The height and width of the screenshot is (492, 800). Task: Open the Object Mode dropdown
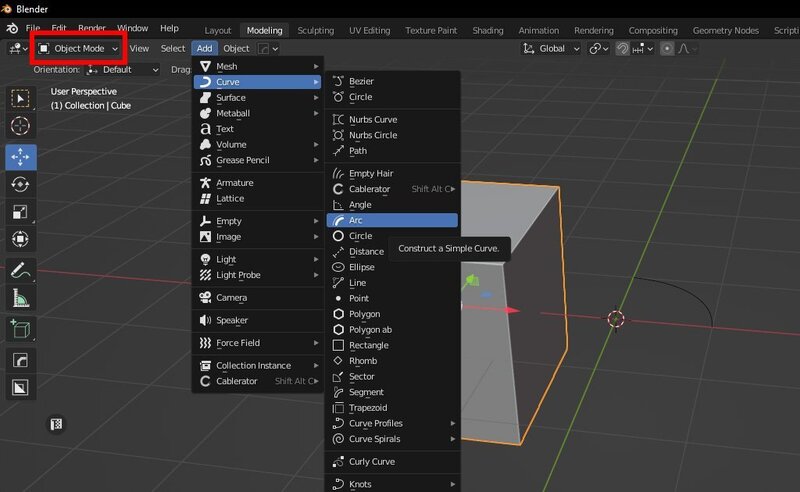78,48
